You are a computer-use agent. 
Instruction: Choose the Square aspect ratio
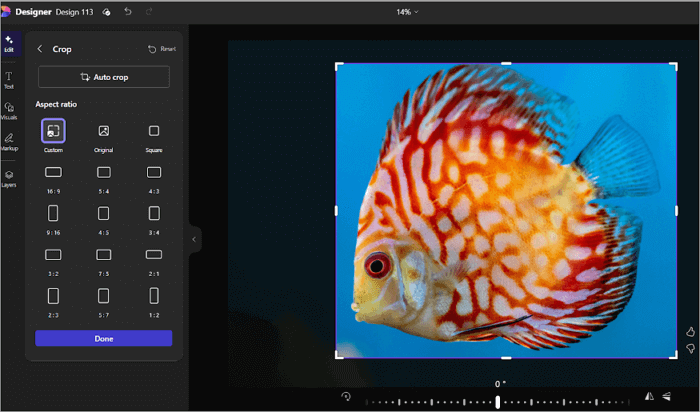(x=154, y=131)
